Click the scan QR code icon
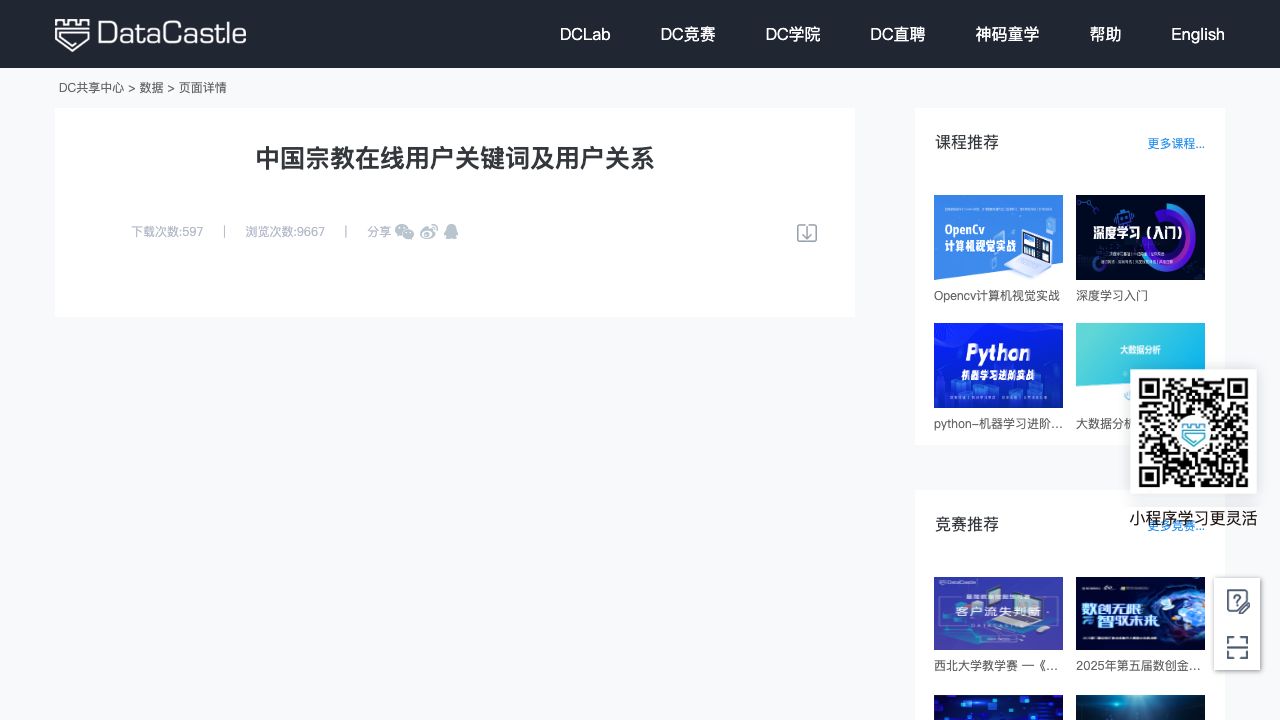 coord(1237,647)
